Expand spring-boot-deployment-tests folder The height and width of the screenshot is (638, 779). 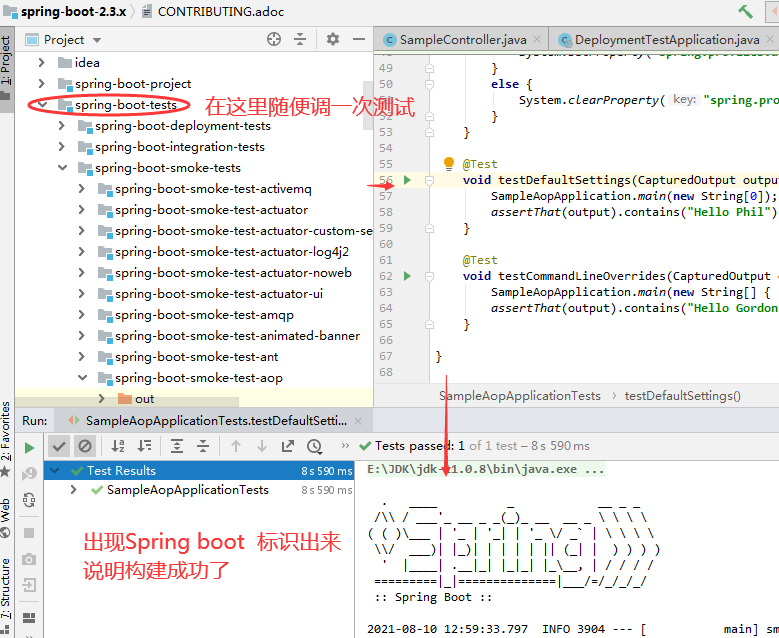pyautogui.click(x=62, y=125)
